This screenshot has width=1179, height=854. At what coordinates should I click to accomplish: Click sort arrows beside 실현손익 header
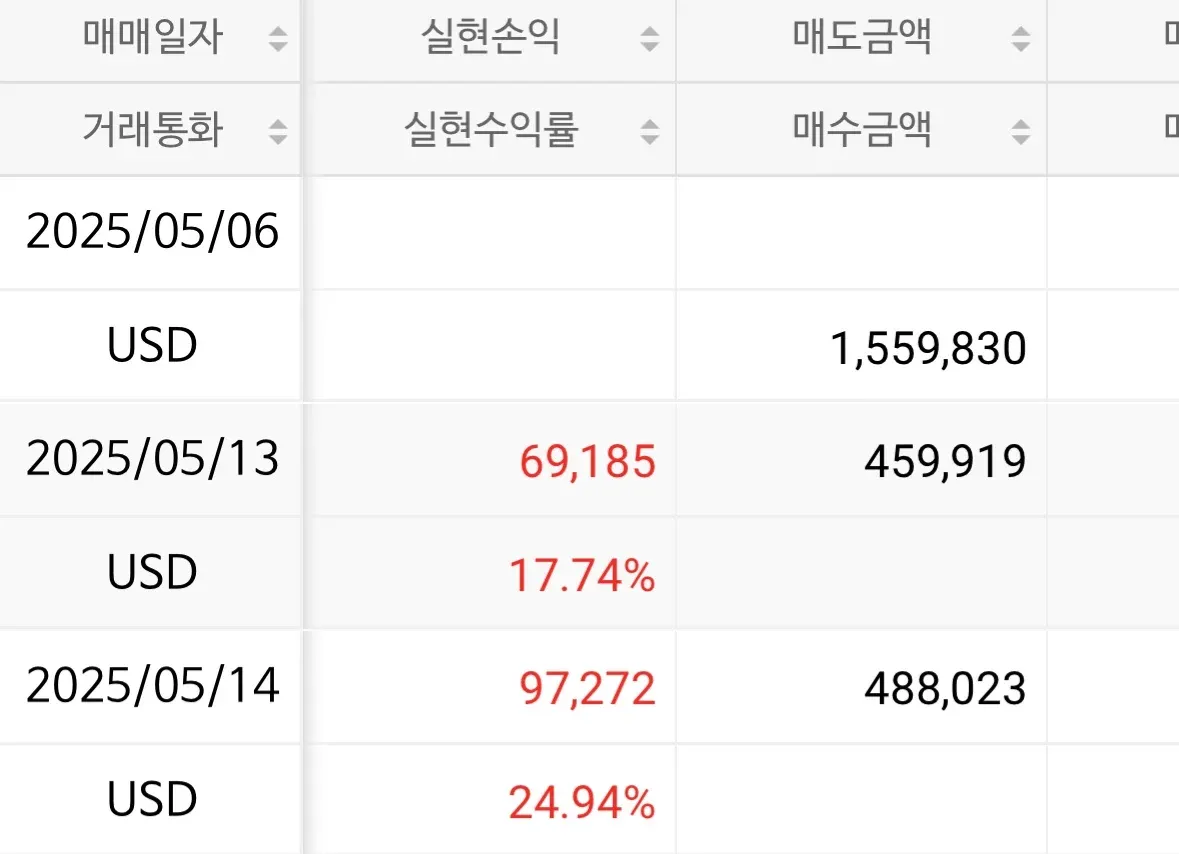click(x=650, y=40)
